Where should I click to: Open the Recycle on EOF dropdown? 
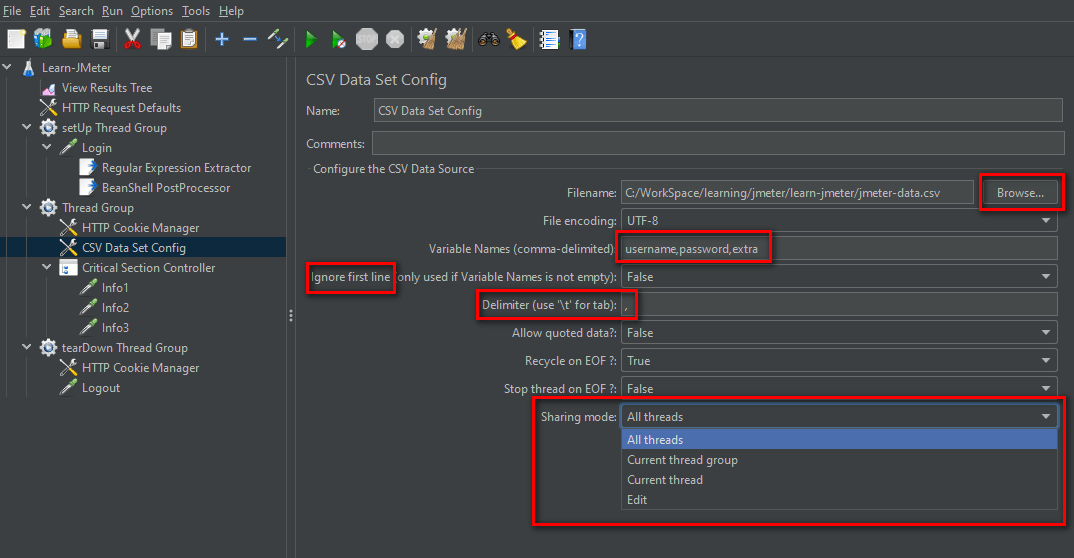coord(839,361)
